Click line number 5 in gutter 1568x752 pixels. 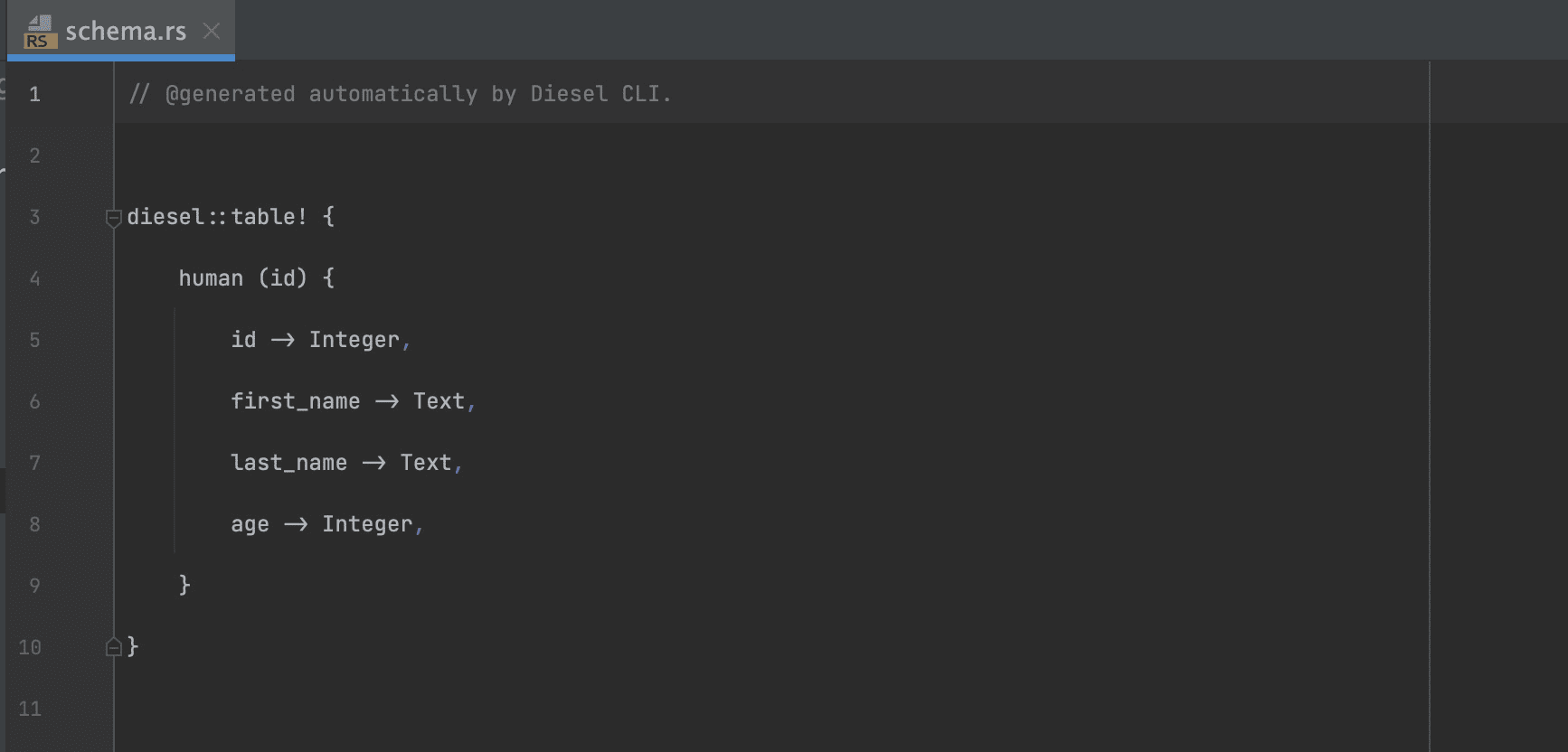pos(34,340)
